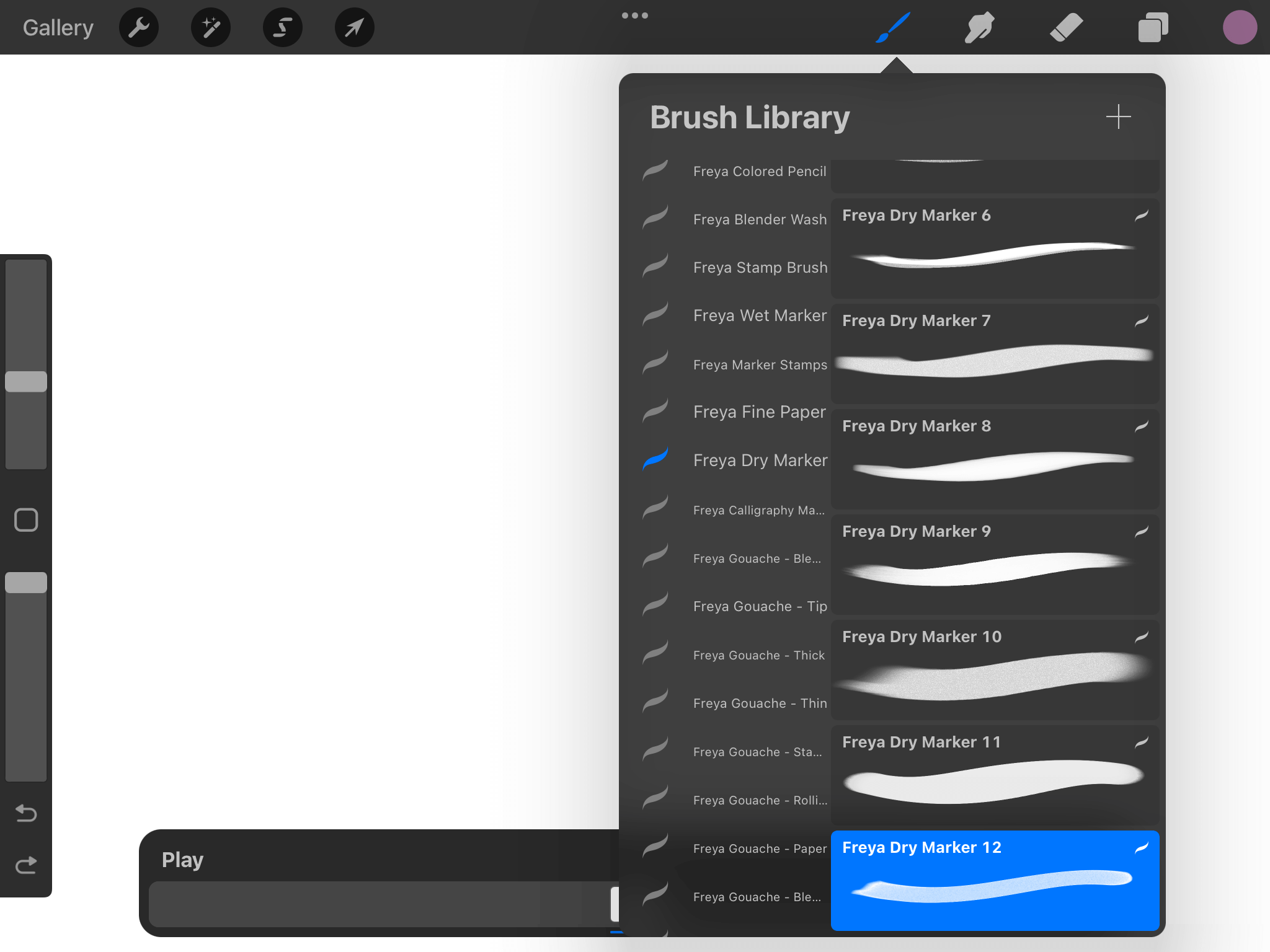Open the Adjustments magic wand menu
1270x952 pixels.
tap(211, 28)
